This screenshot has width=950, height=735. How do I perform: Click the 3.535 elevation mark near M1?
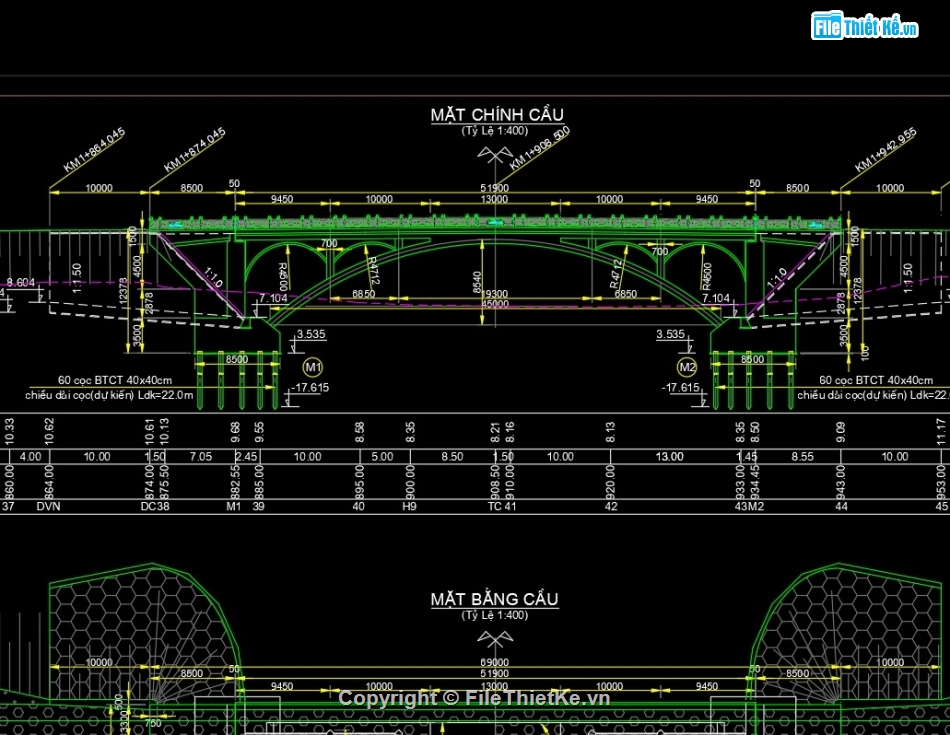tap(311, 335)
